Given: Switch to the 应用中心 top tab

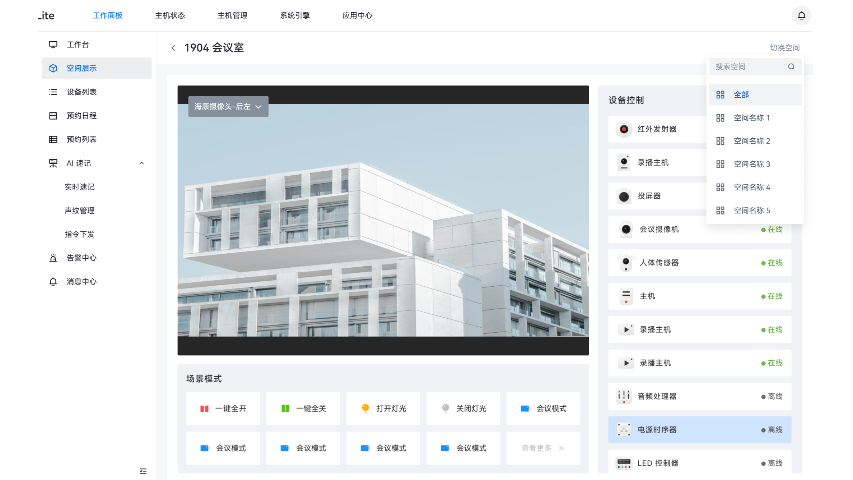Looking at the screenshot, I should 357,15.
